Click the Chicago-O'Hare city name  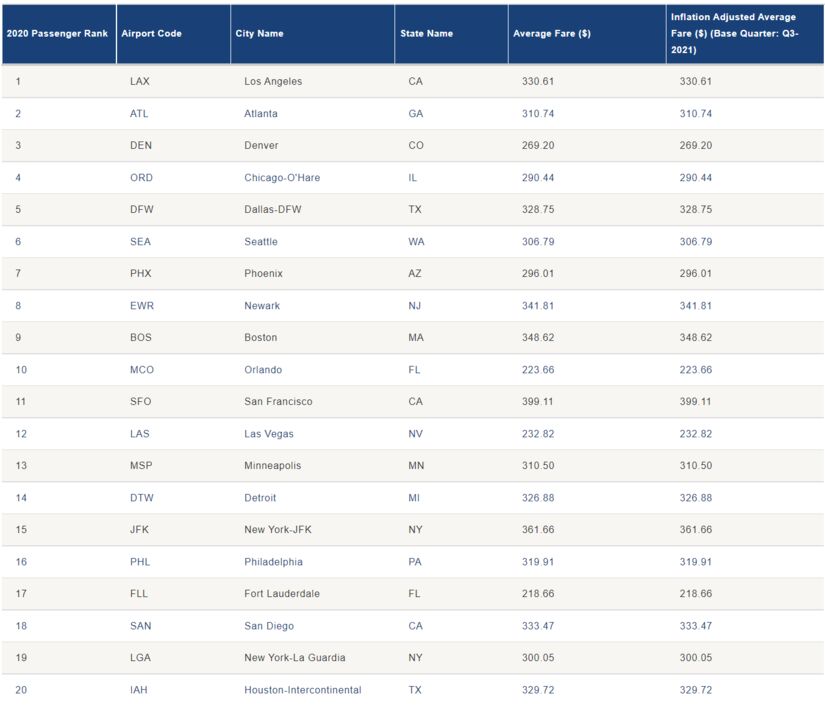coord(282,177)
